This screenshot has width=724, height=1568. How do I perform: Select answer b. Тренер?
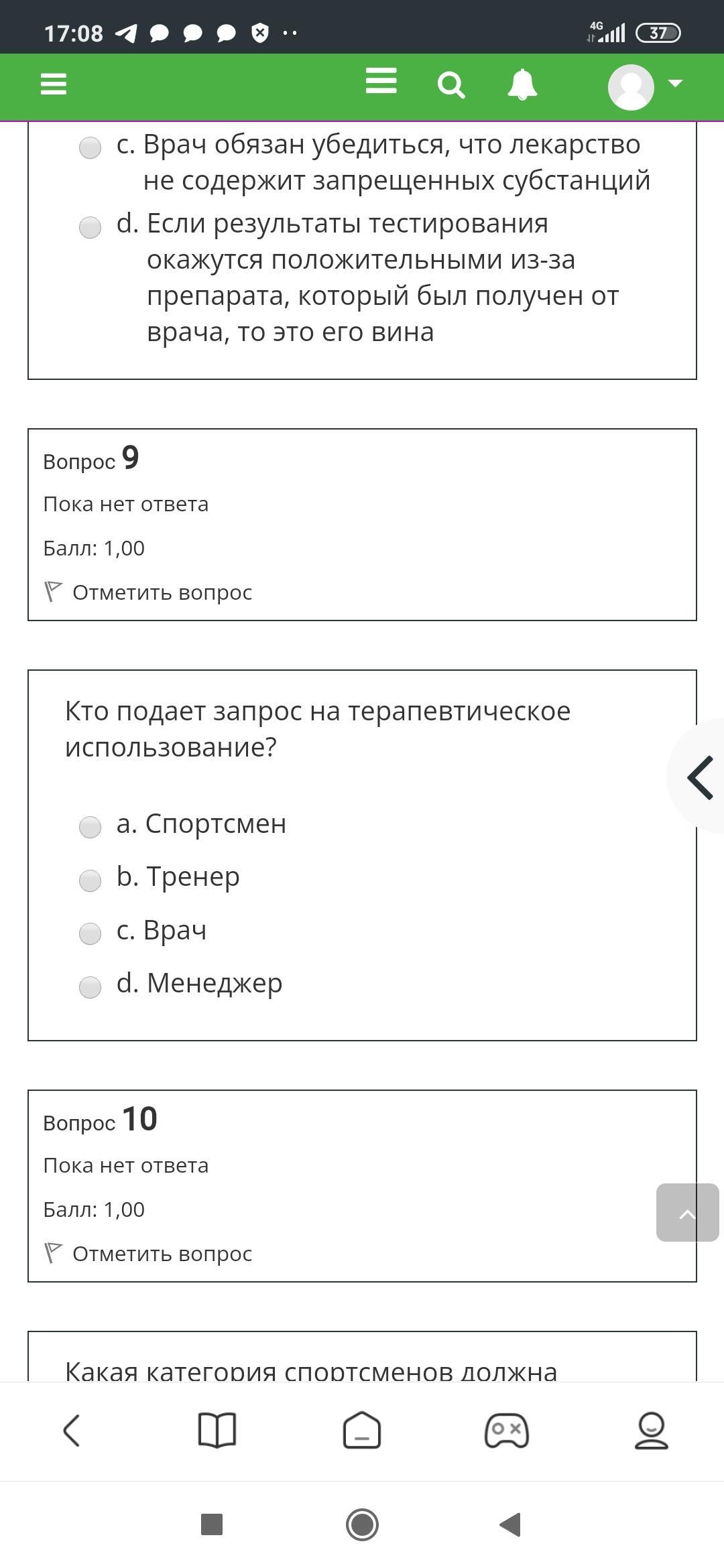(90, 880)
